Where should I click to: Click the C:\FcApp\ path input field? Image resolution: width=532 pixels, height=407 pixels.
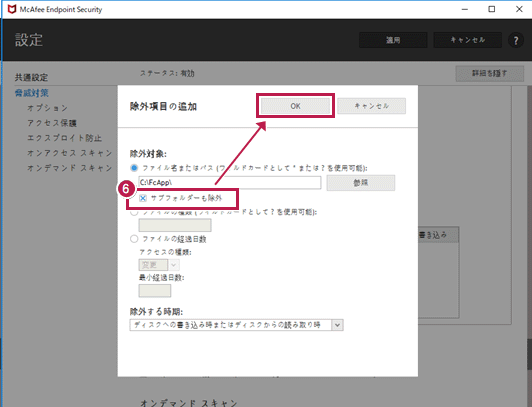coord(230,182)
